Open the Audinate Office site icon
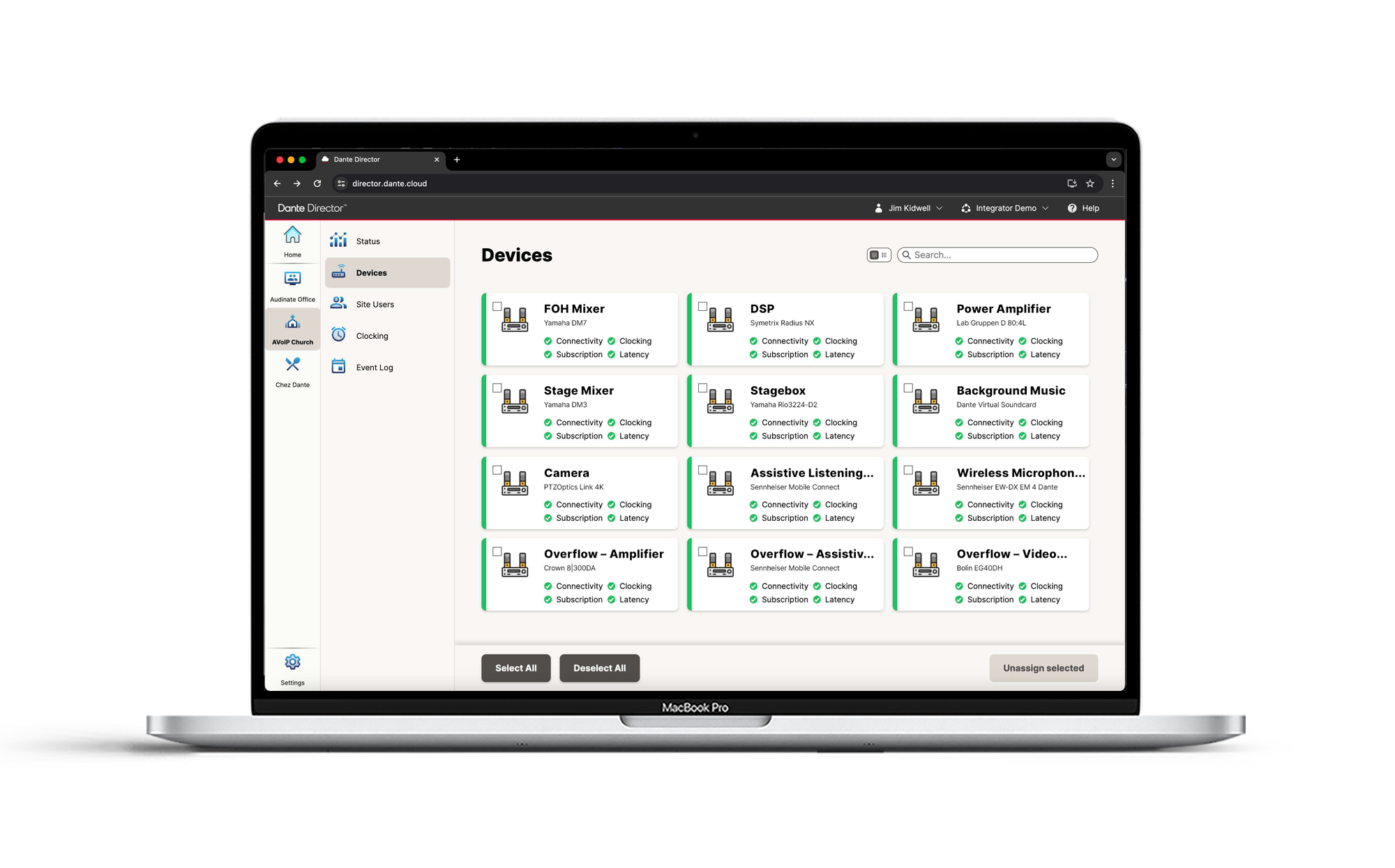 292,279
